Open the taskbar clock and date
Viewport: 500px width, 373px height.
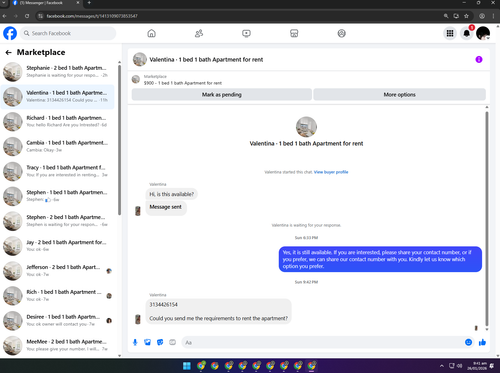point(477,366)
